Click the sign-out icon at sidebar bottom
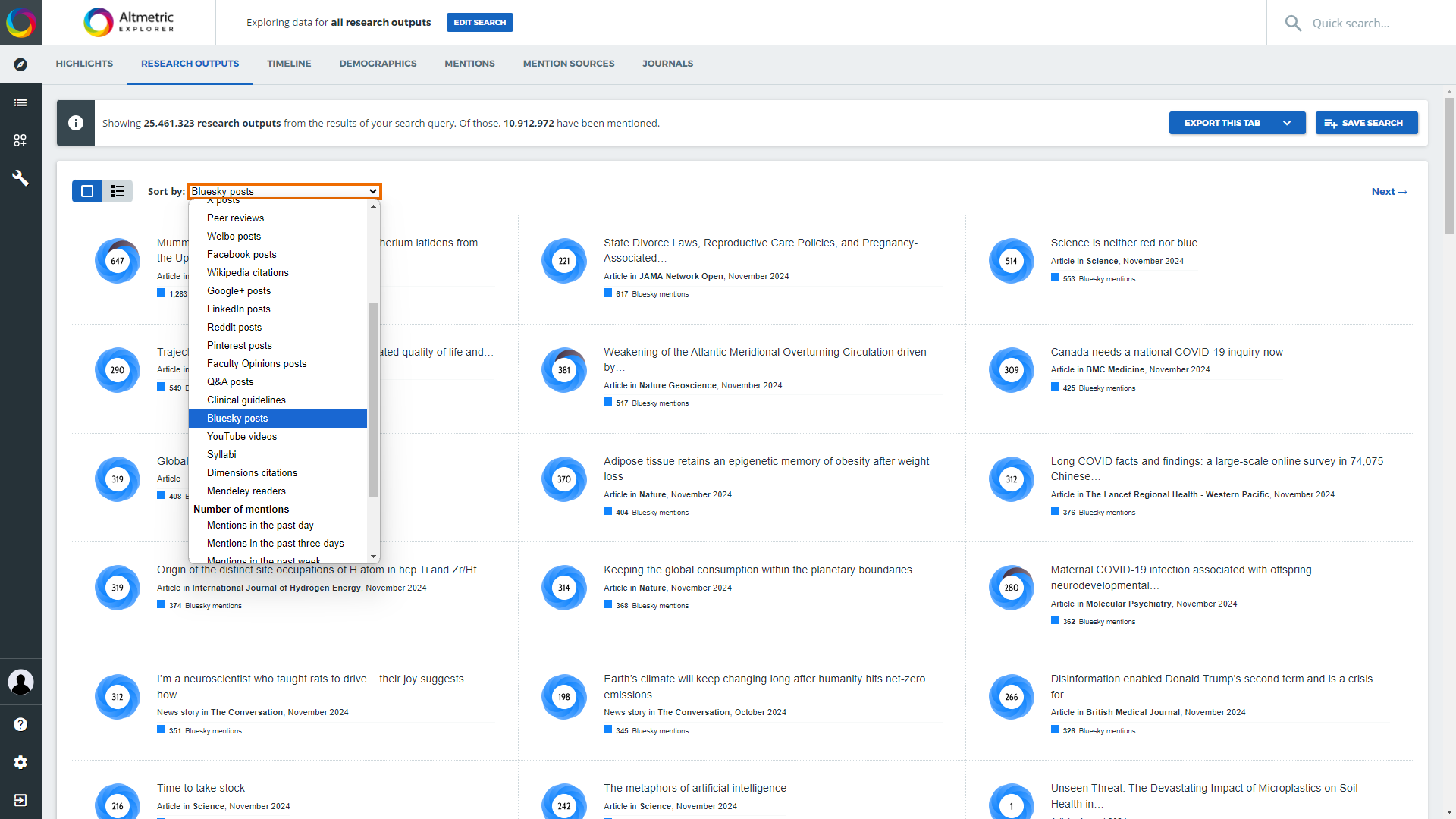This screenshot has width=1456, height=819. [x=20, y=800]
